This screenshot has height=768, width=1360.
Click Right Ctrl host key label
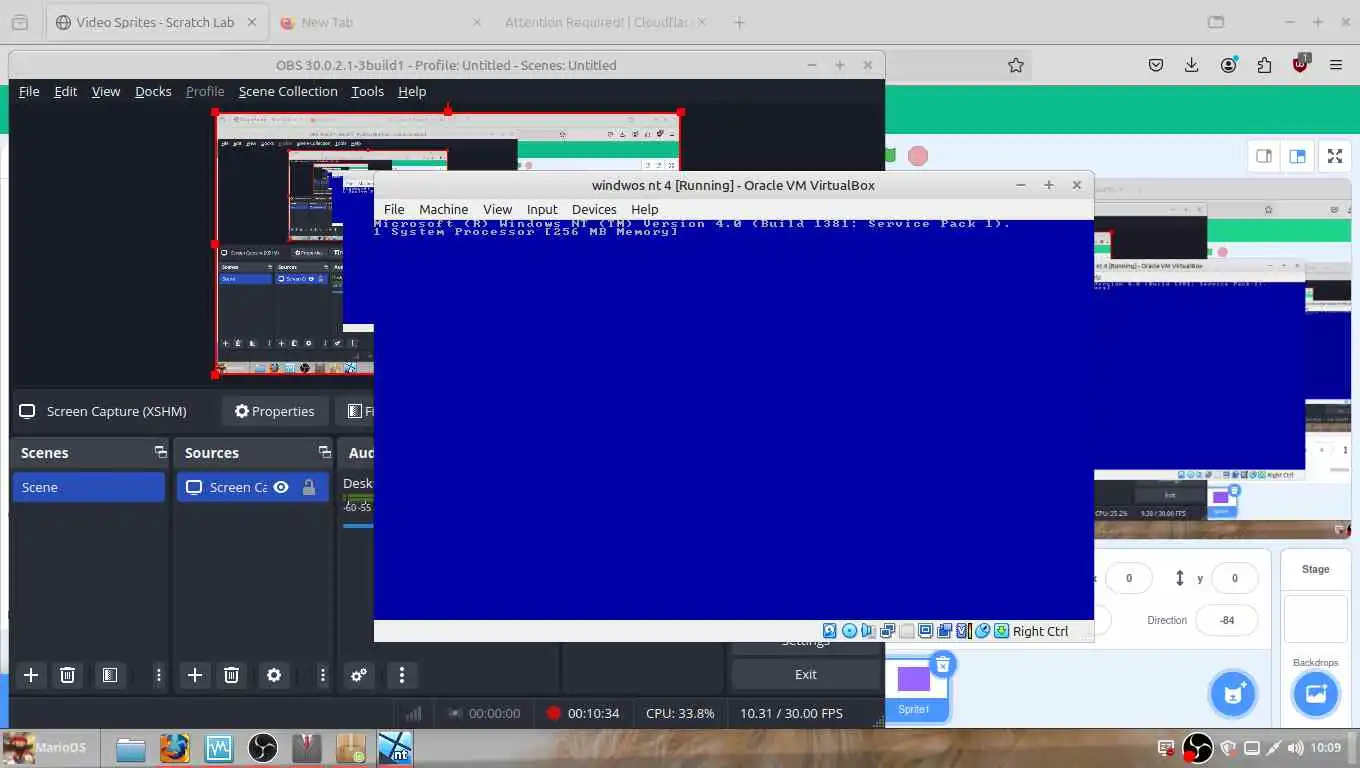[1040, 631]
